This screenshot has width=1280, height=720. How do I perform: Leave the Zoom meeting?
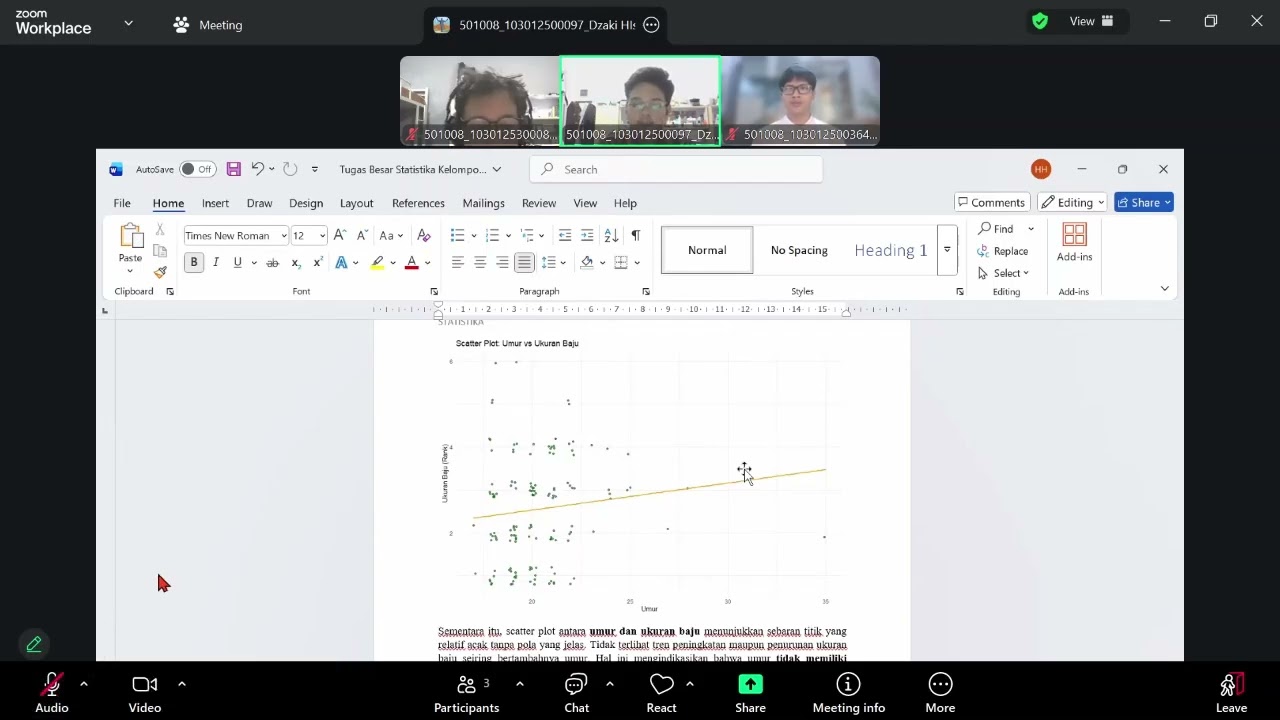[1231, 693]
